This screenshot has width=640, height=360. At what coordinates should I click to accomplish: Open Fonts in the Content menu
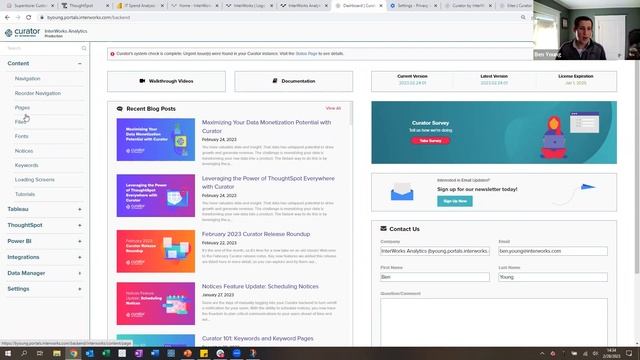click(21, 136)
